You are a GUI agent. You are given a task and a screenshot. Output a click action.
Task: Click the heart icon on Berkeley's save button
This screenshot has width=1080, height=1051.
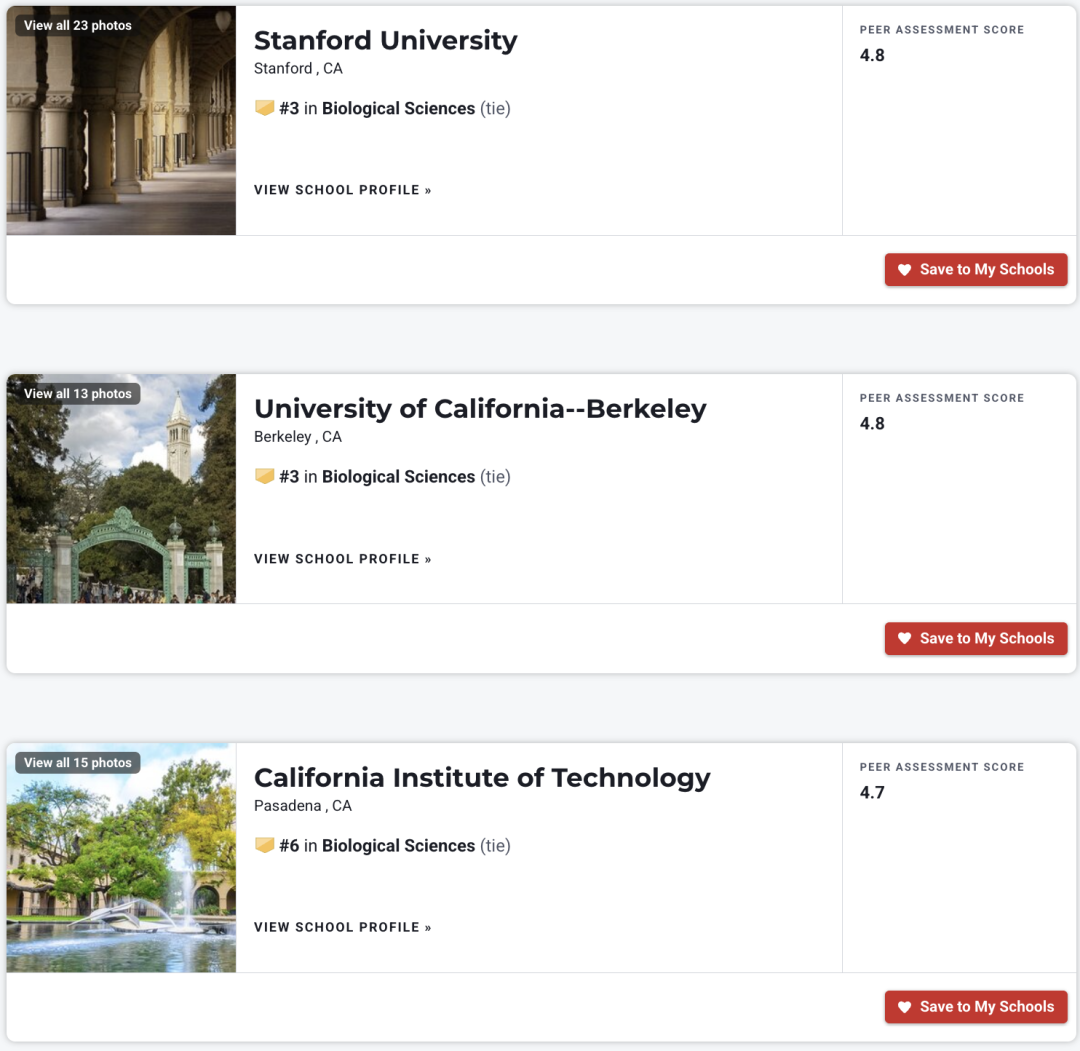904,638
